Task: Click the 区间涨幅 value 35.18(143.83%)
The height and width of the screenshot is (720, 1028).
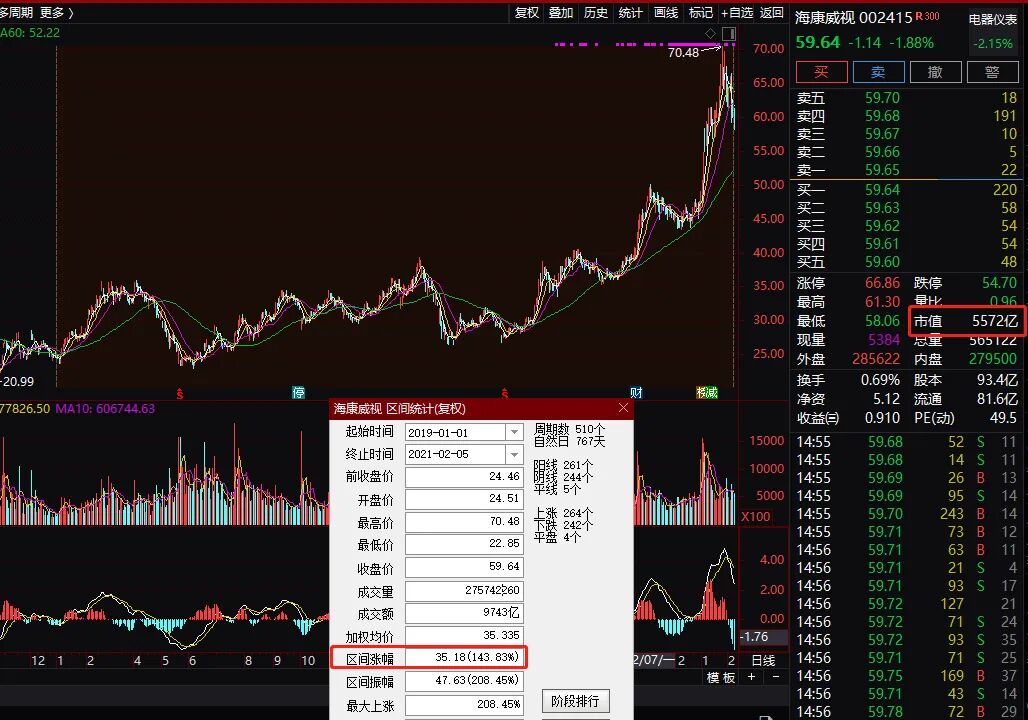Action: click(464, 657)
